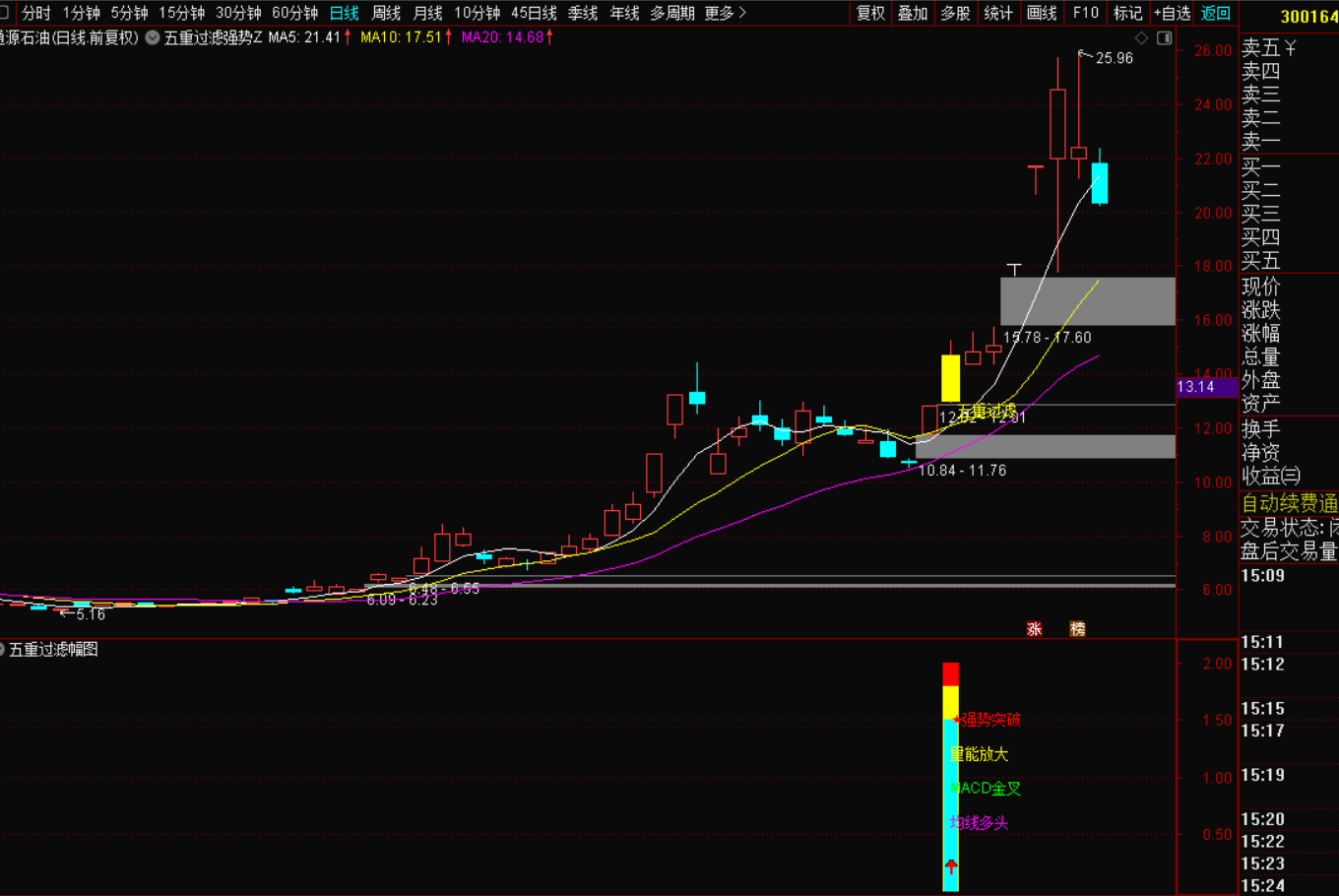Click the 榜 marker icon on chart
This screenshot has width=1339, height=896.
1077,629
